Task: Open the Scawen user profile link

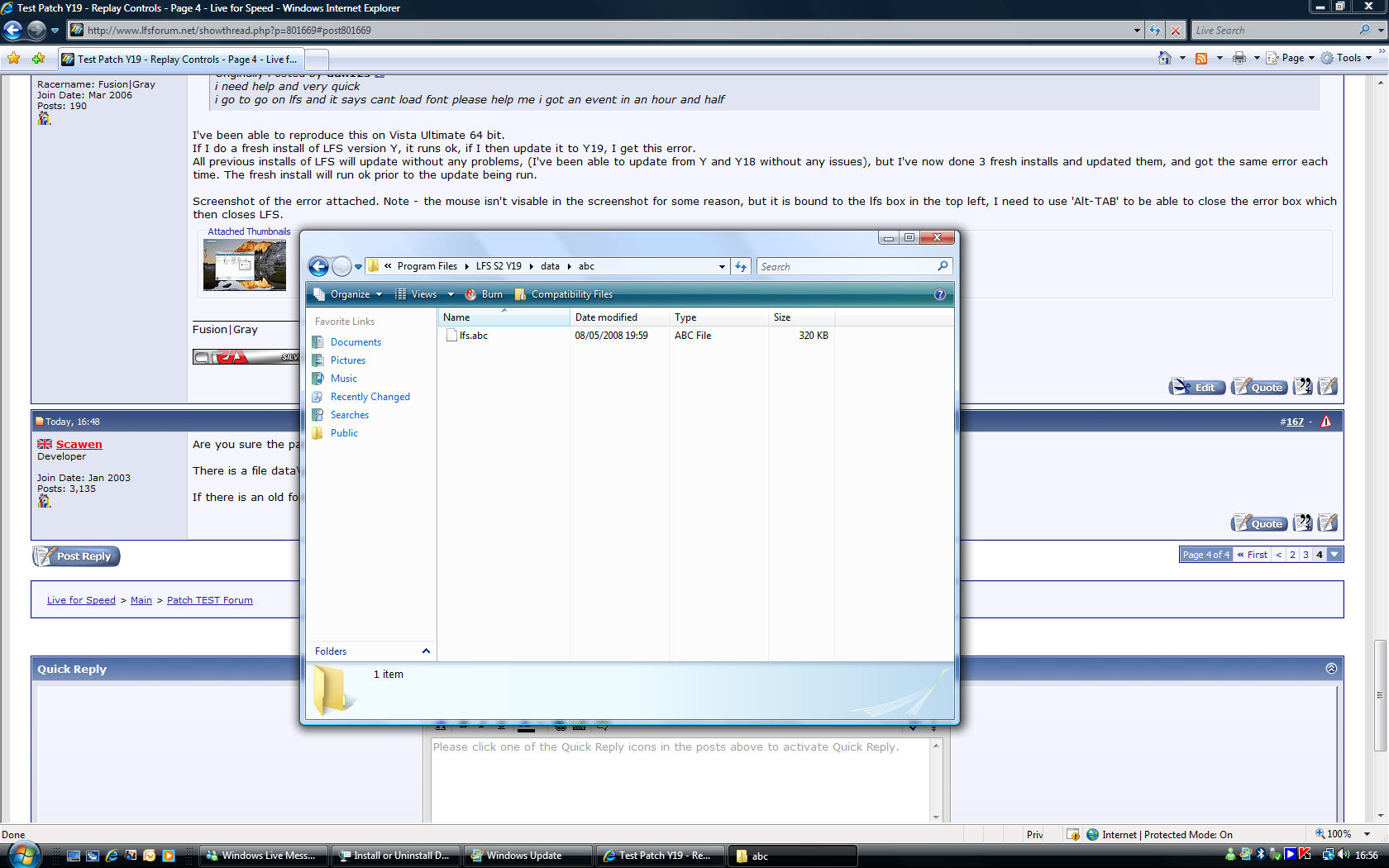Action: [x=79, y=444]
